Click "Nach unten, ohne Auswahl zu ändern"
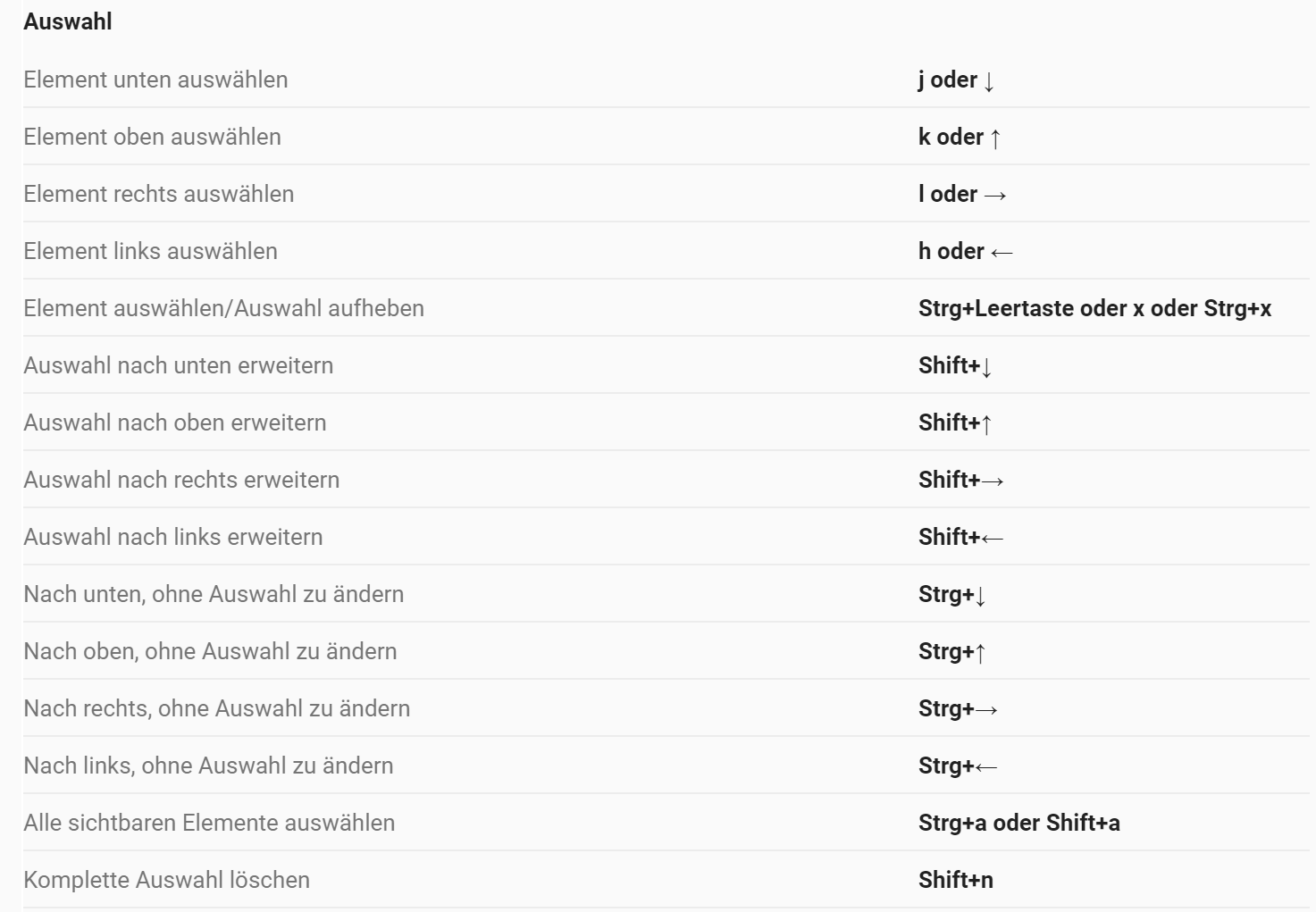 point(214,594)
